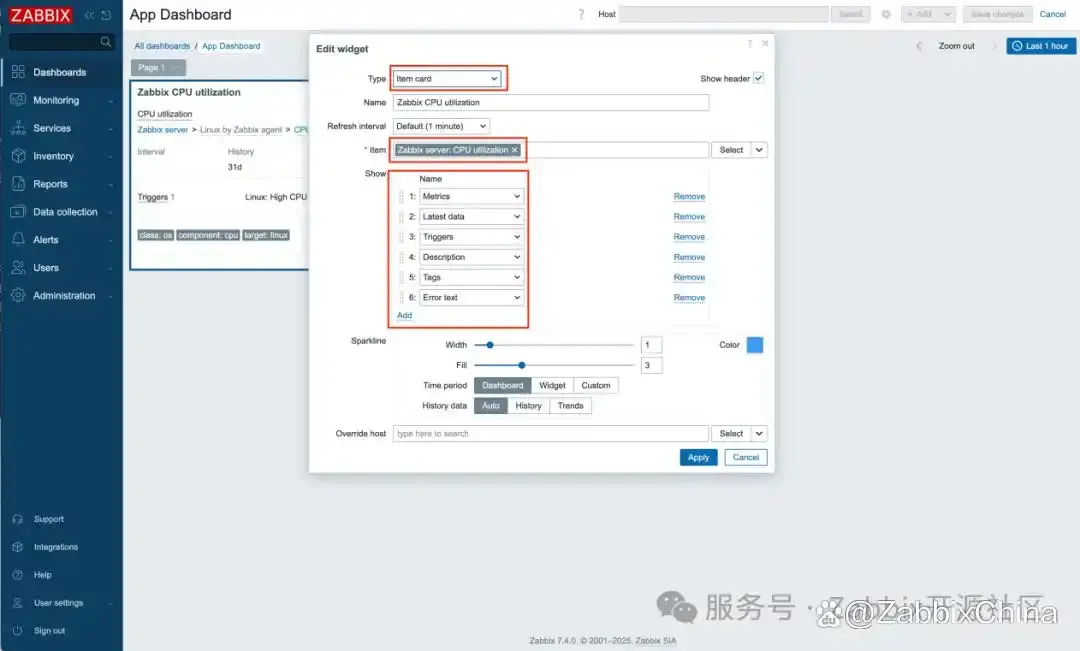Click the Users sidebar icon
Screen dimensions: 1080x651
point(19,267)
